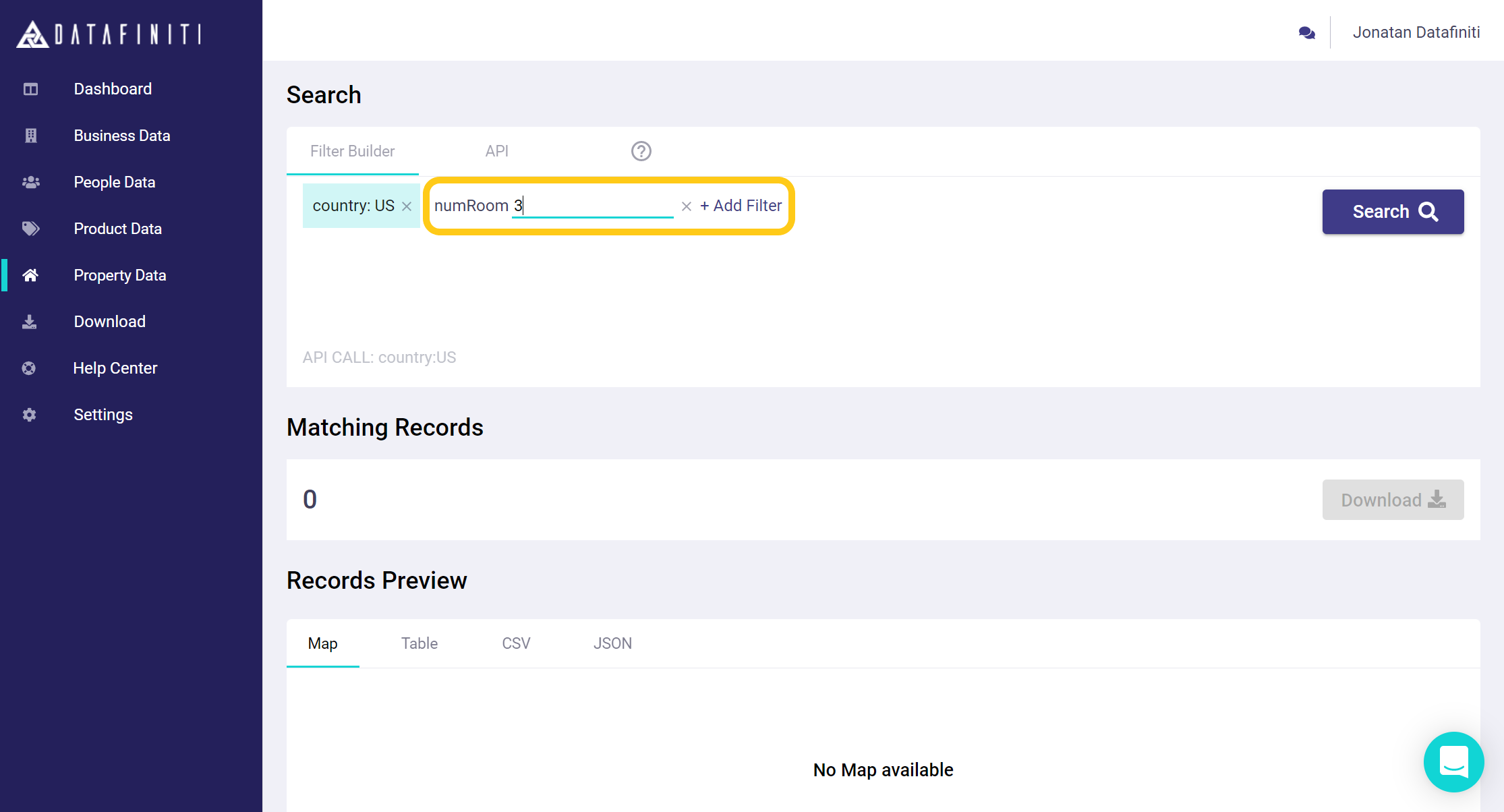Open Settings from the sidebar
1504x812 pixels.
click(103, 415)
